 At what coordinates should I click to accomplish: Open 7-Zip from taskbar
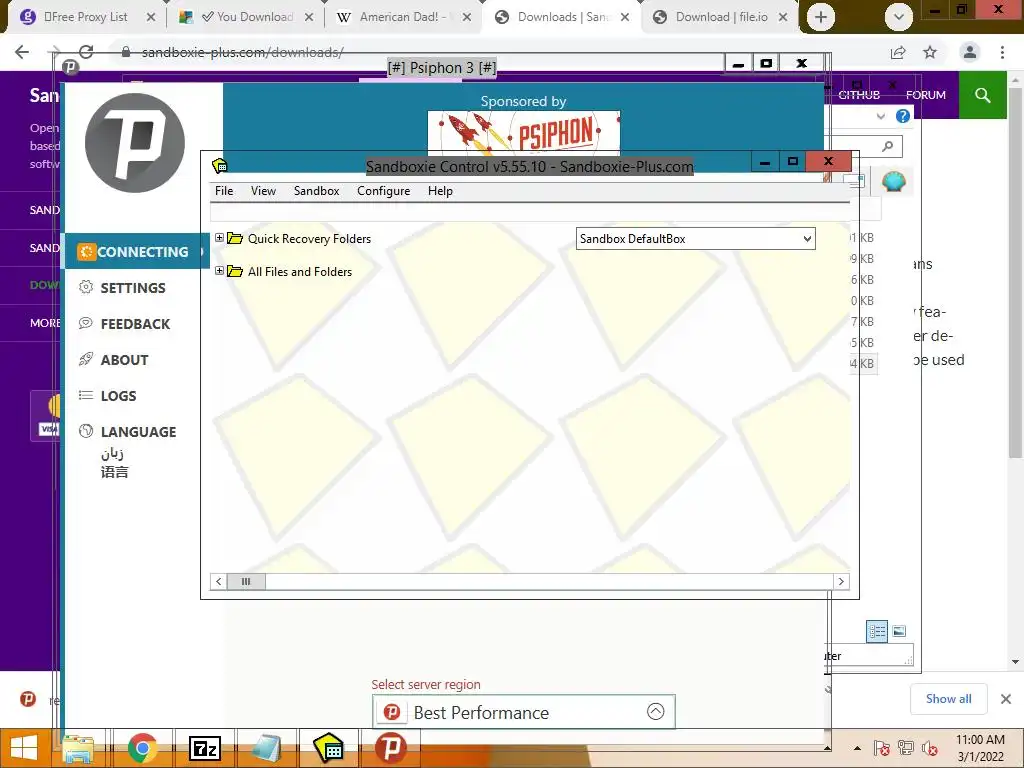click(x=204, y=748)
